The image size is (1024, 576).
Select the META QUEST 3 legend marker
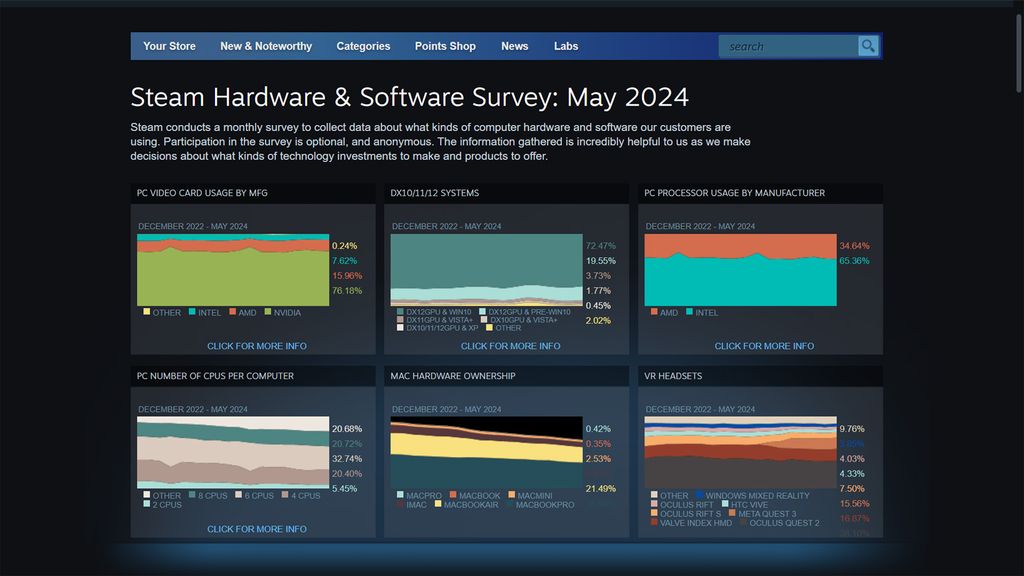pyautogui.click(x=732, y=513)
